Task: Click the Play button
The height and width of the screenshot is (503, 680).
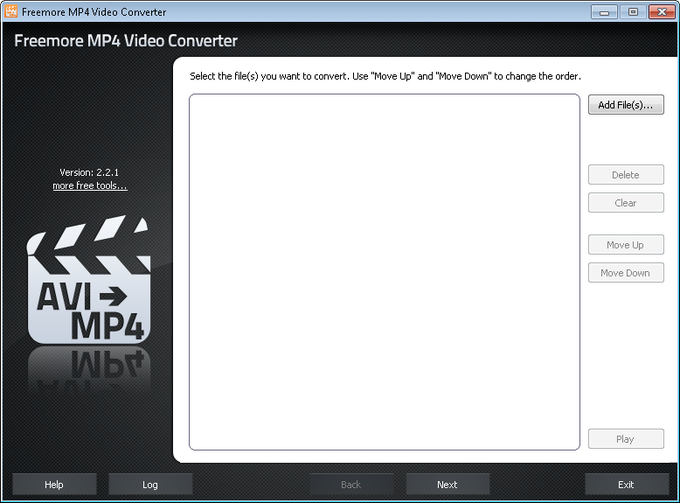Action: (x=626, y=439)
